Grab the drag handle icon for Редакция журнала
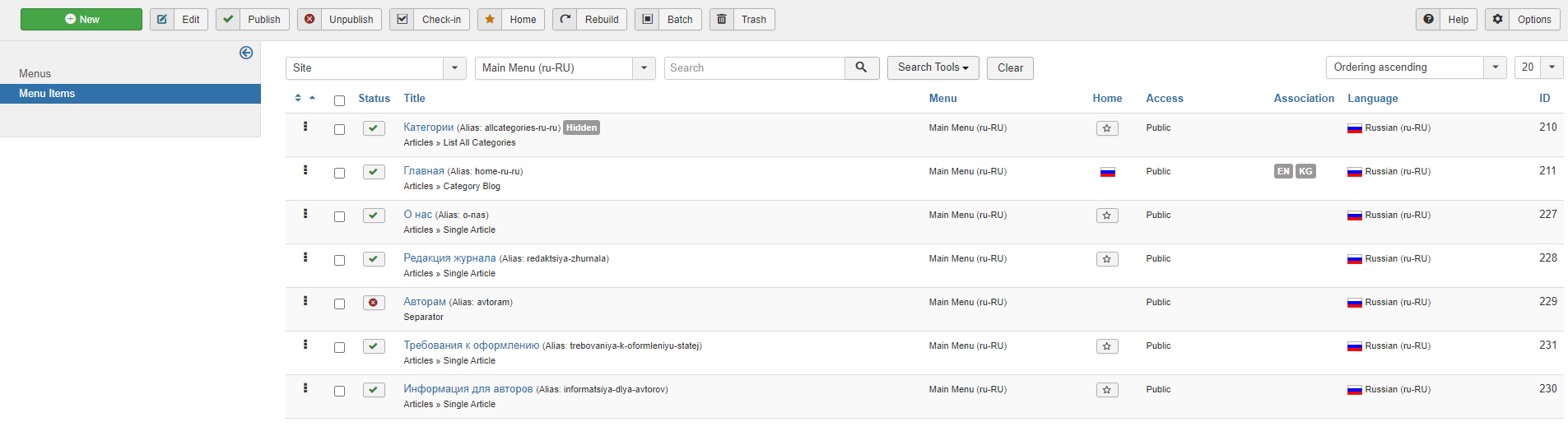The height and width of the screenshot is (436, 1568). pyautogui.click(x=305, y=257)
